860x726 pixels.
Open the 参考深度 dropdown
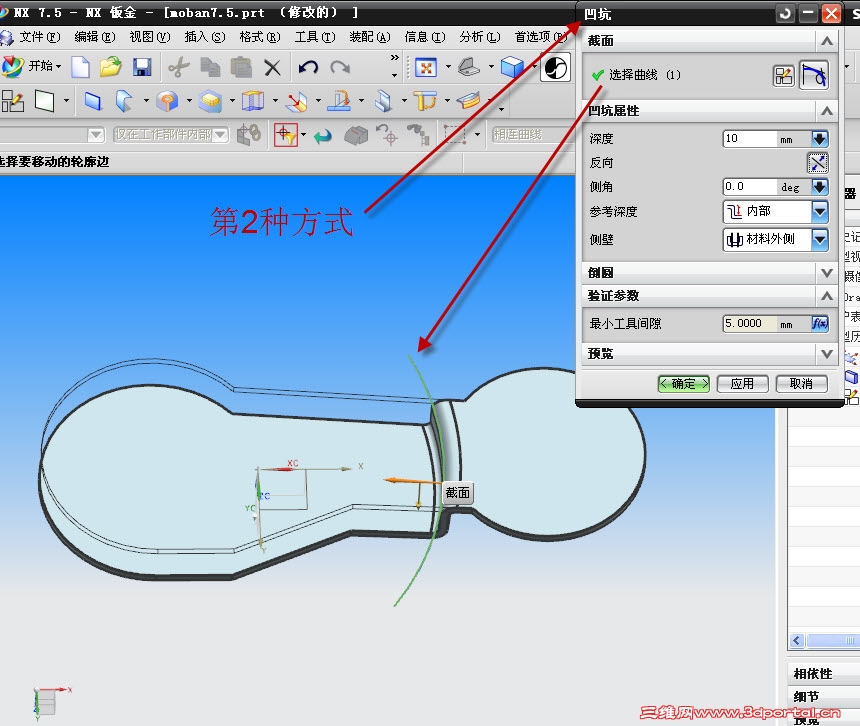[819, 211]
